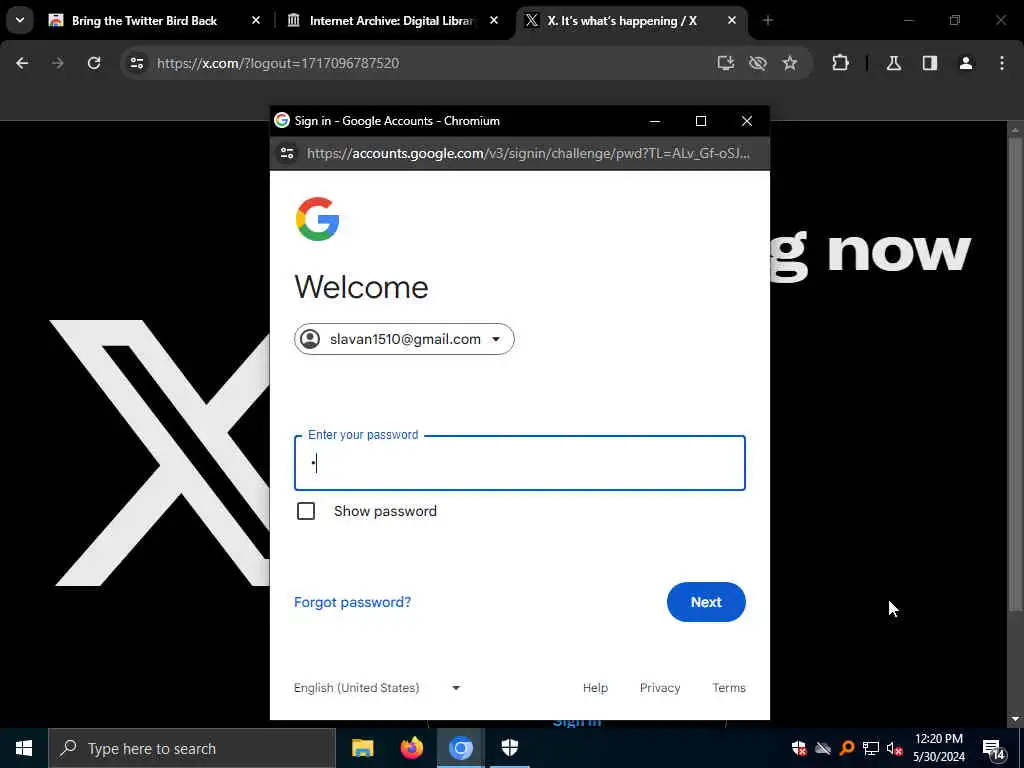Close the Internet Archive tab
This screenshot has width=1024, height=768.
(494, 21)
